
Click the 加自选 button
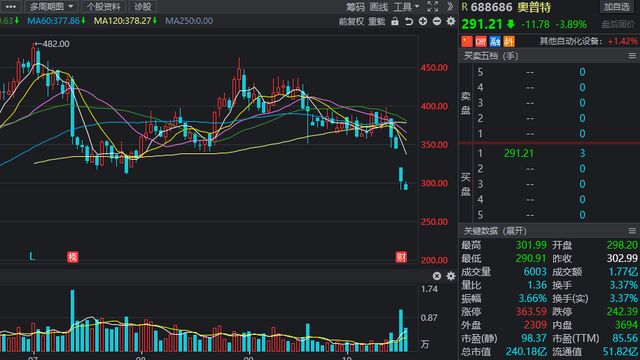tap(617, 7)
